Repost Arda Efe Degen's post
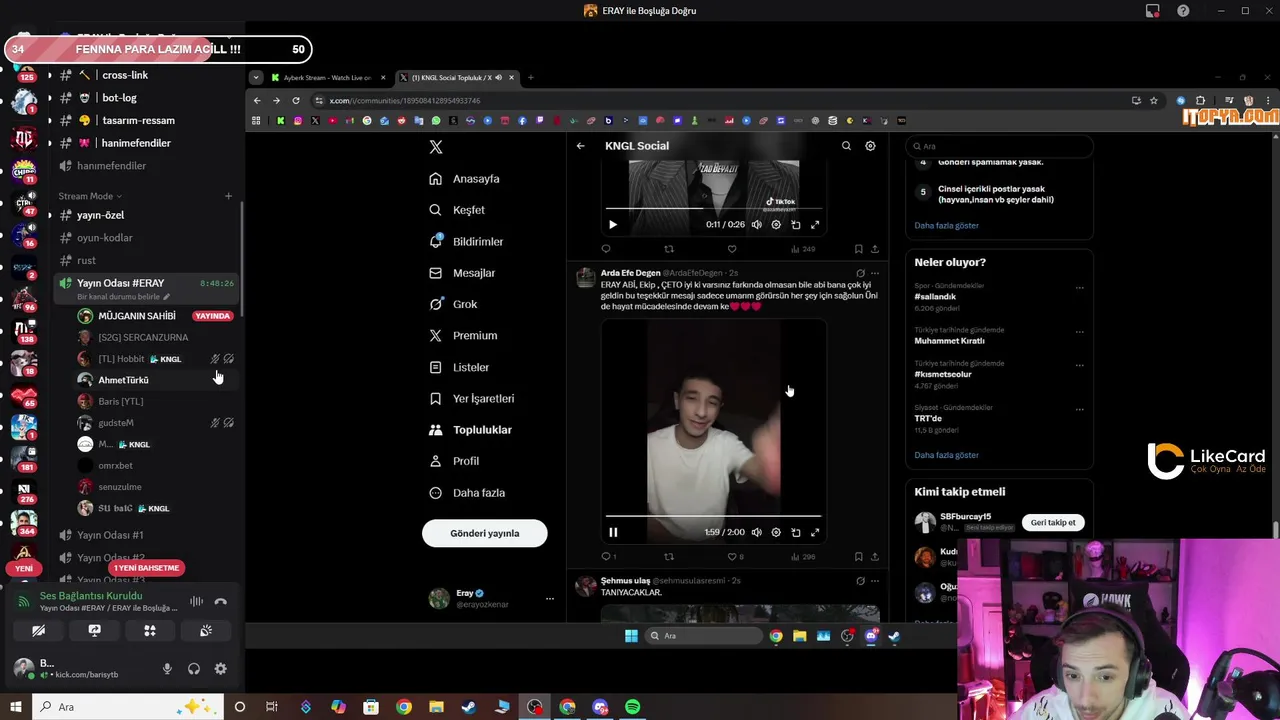1280x720 pixels. 669,557
